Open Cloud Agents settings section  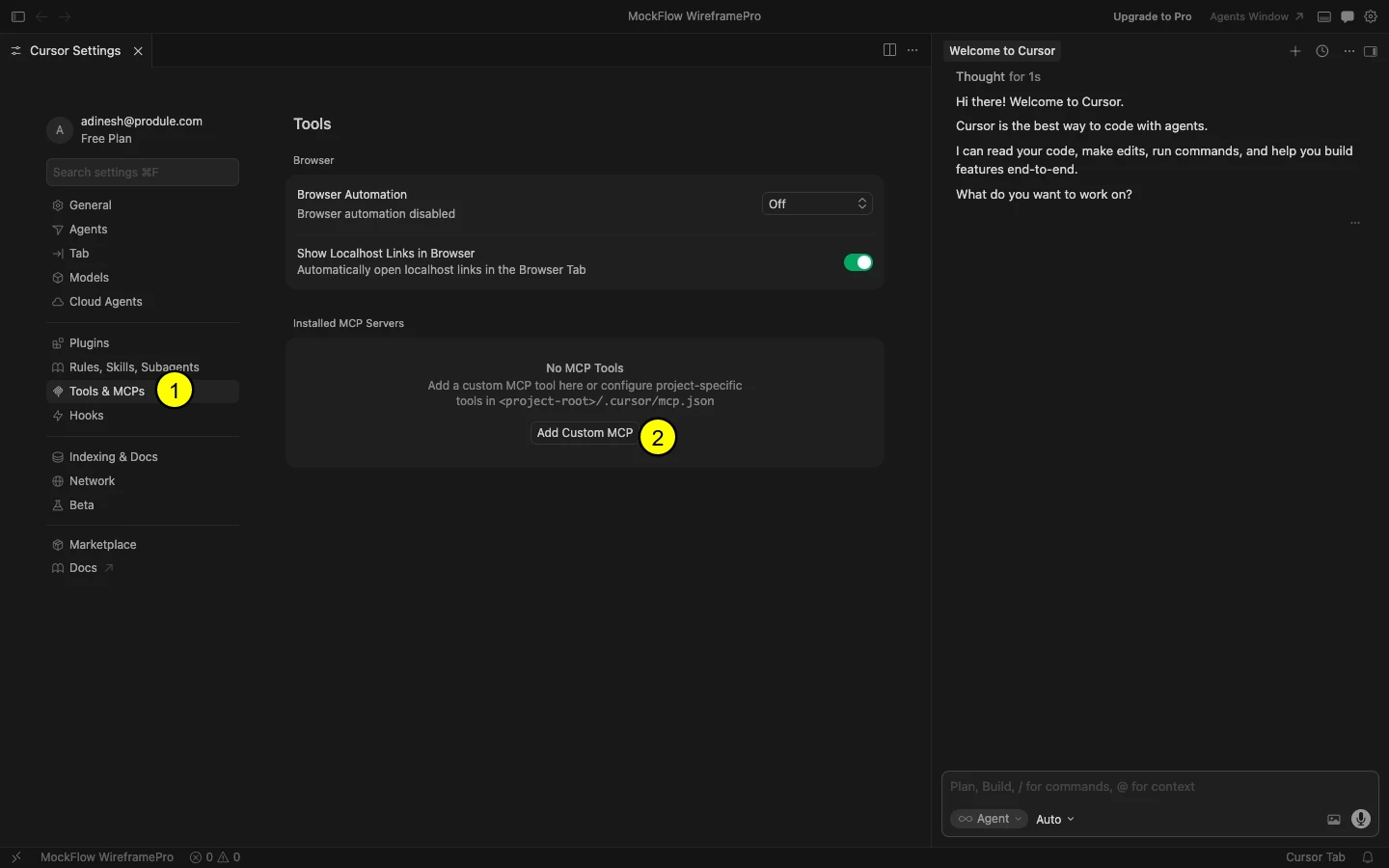click(142, 302)
